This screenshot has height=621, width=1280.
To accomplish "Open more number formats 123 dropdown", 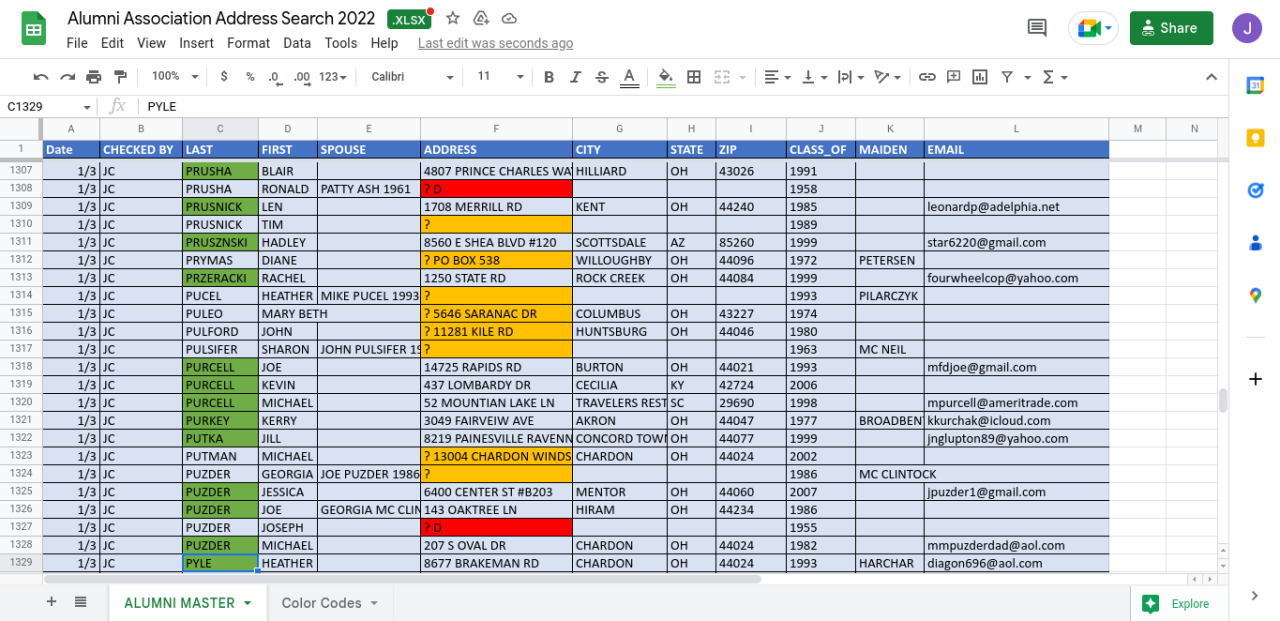I will [334, 77].
